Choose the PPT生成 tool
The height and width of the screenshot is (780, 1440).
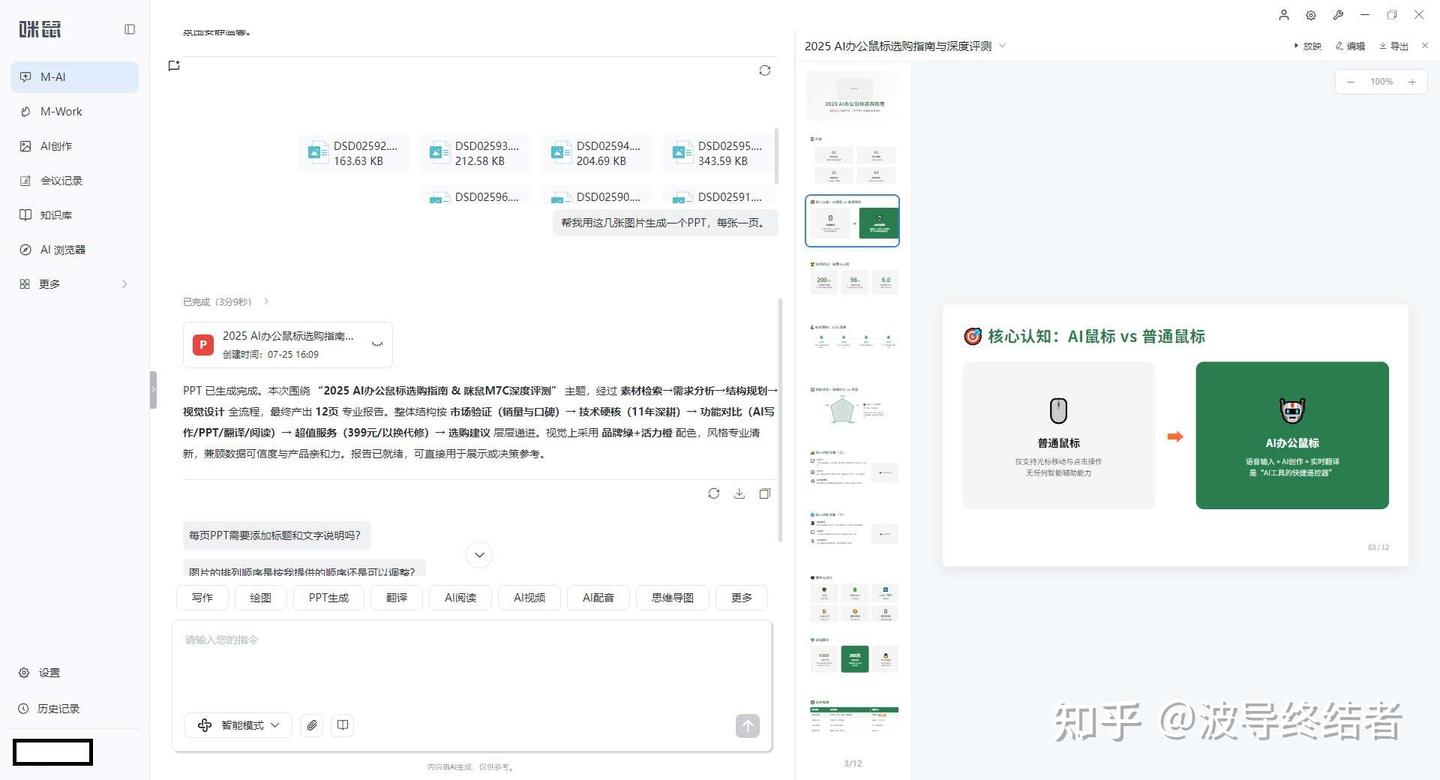tap(329, 598)
